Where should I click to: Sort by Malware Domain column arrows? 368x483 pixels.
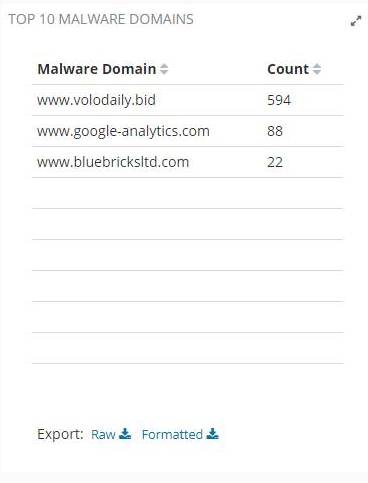(x=164, y=69)
